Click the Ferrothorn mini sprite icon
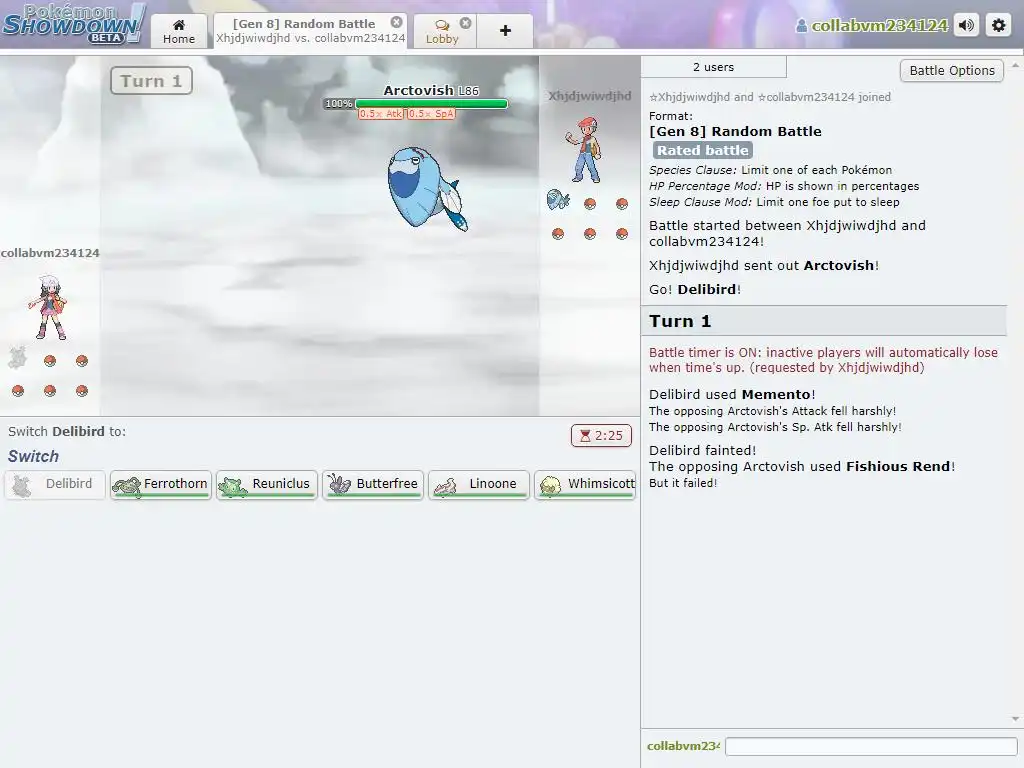The height and width of the screenshot is (768, 1024). click(127, 486)
